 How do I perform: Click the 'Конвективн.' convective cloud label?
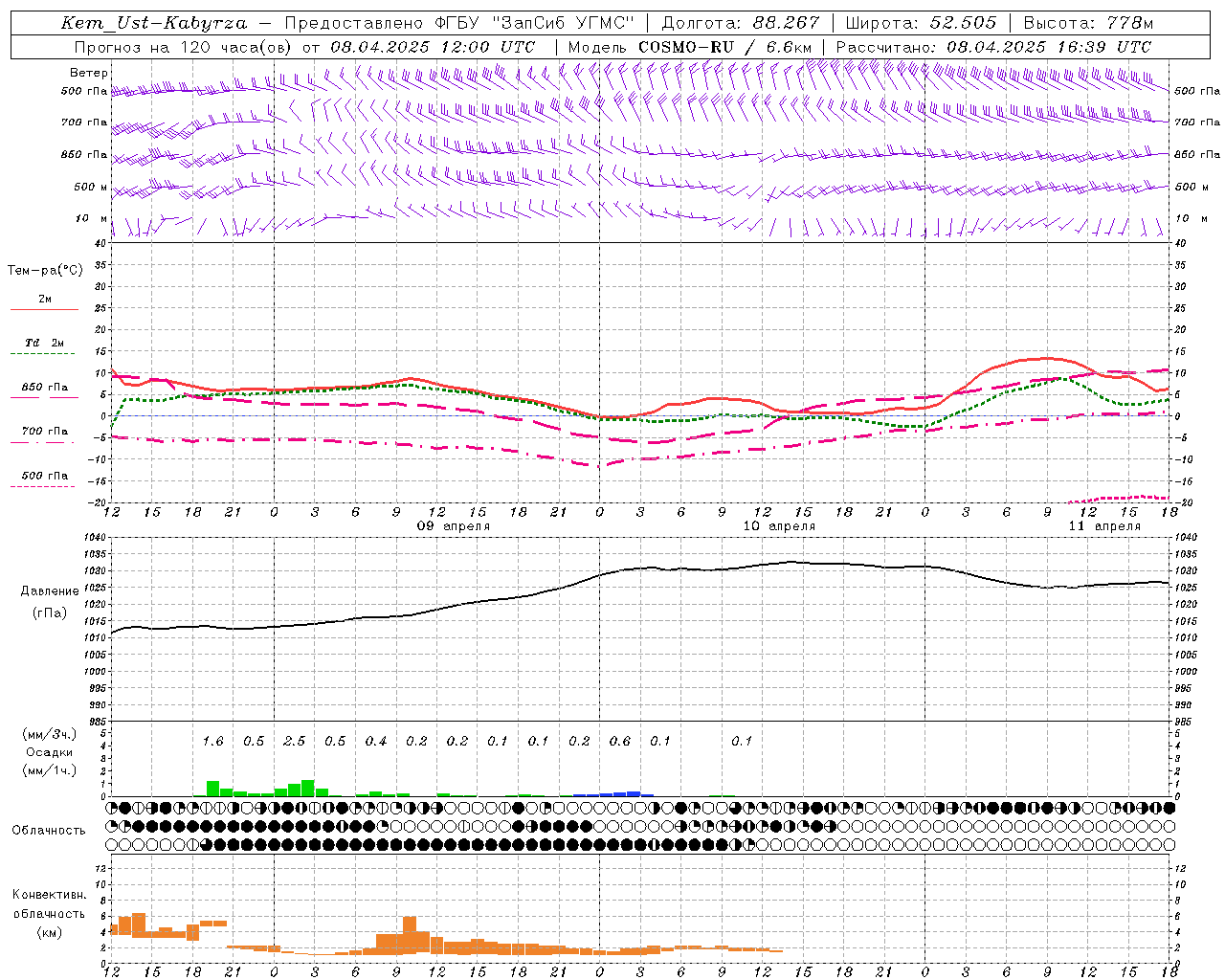[50, 895]
